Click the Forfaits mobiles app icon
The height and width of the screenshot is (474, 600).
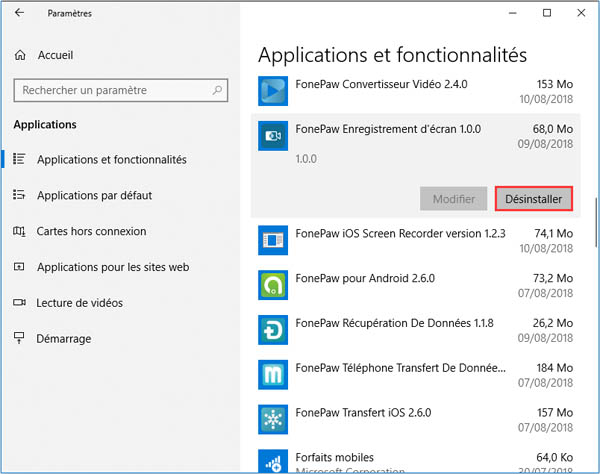point(273,461)
